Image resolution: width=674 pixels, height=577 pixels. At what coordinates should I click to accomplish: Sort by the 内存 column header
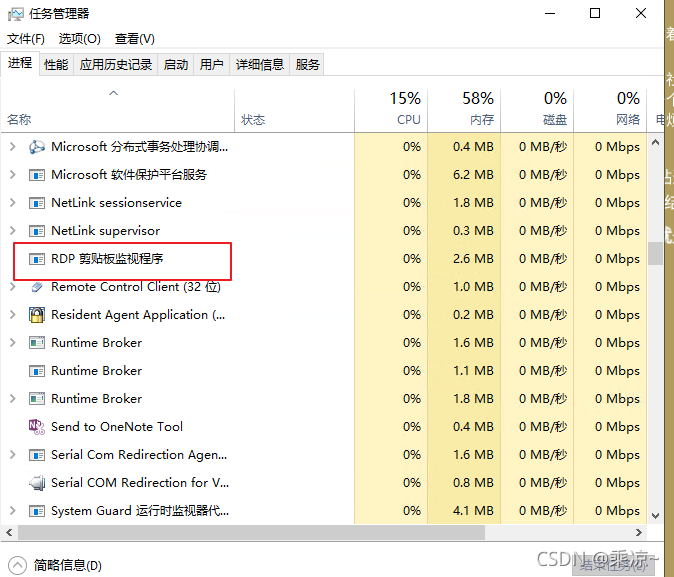coord(464,111)
